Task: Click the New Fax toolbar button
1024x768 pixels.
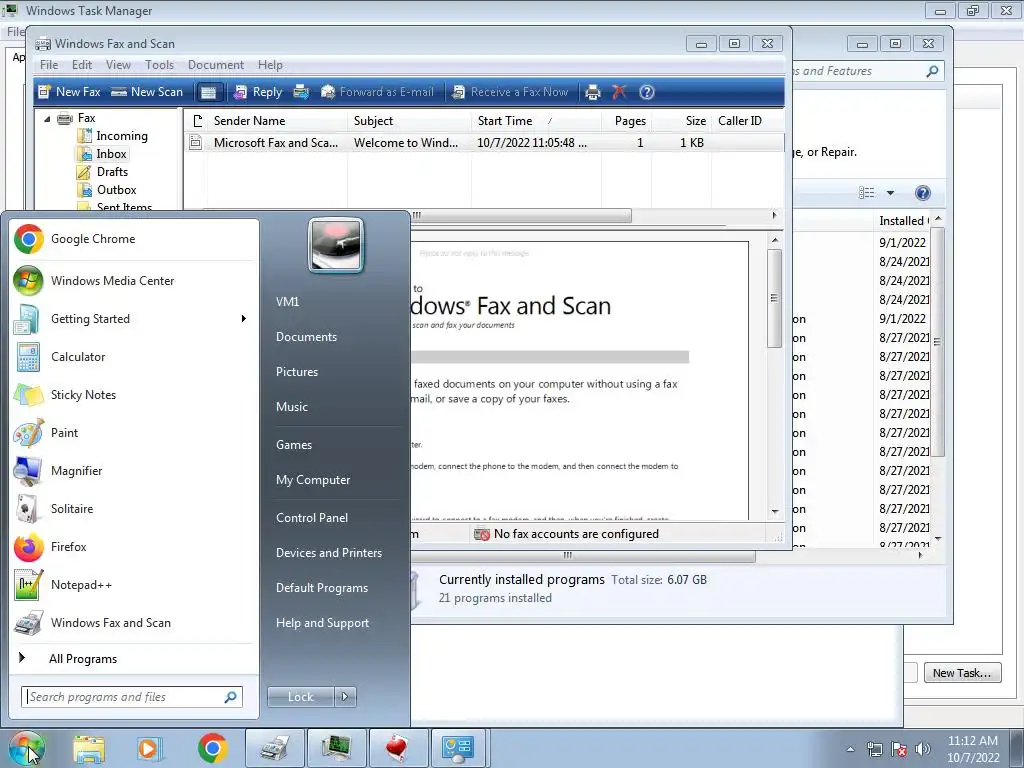Action: (69, 92)
